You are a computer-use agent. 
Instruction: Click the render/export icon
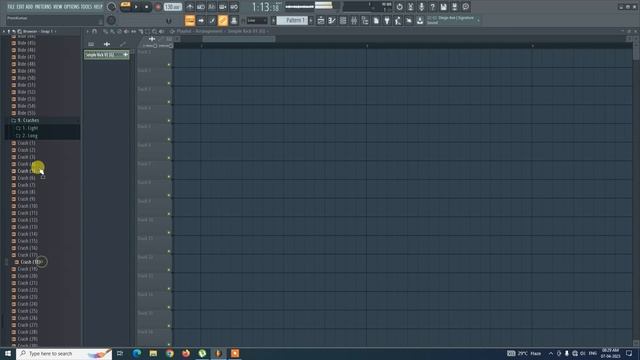pyautogui.click(x=455, y=7)
